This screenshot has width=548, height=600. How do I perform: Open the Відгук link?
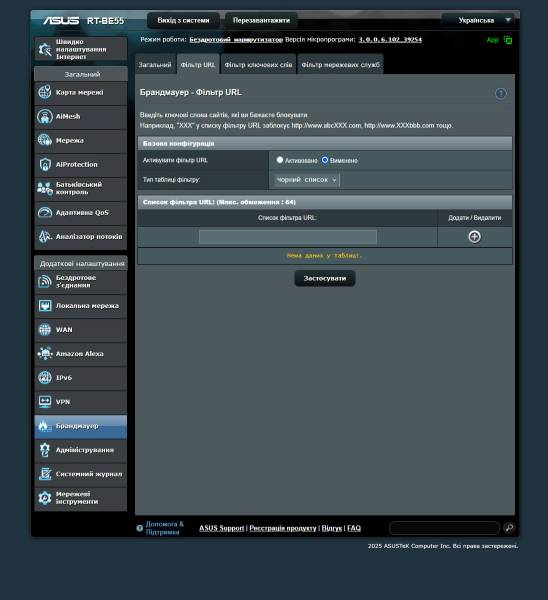pos(331,528)
